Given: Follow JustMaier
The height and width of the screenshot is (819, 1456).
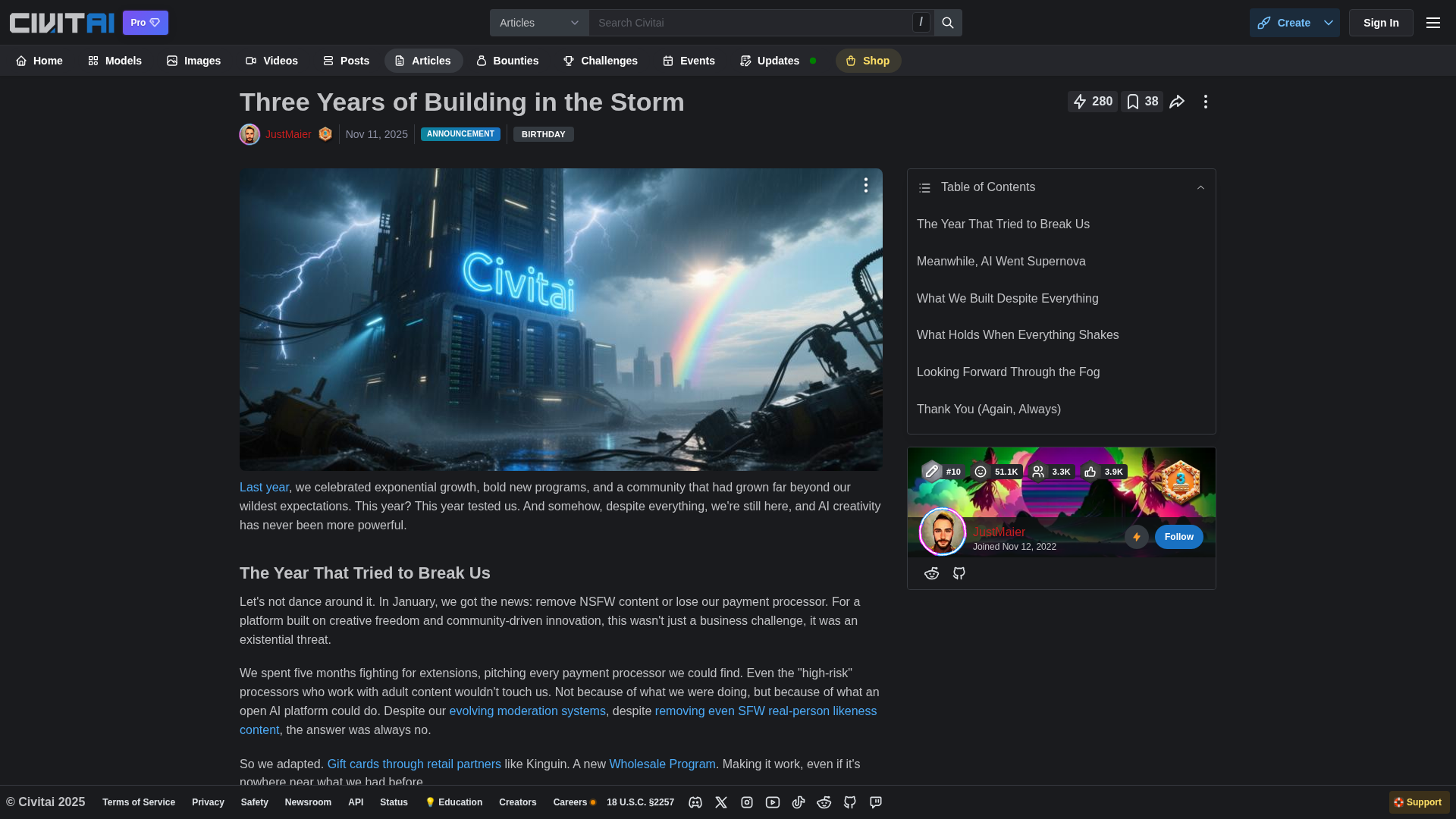Looking at the screenshot, I should (1178, 537).
